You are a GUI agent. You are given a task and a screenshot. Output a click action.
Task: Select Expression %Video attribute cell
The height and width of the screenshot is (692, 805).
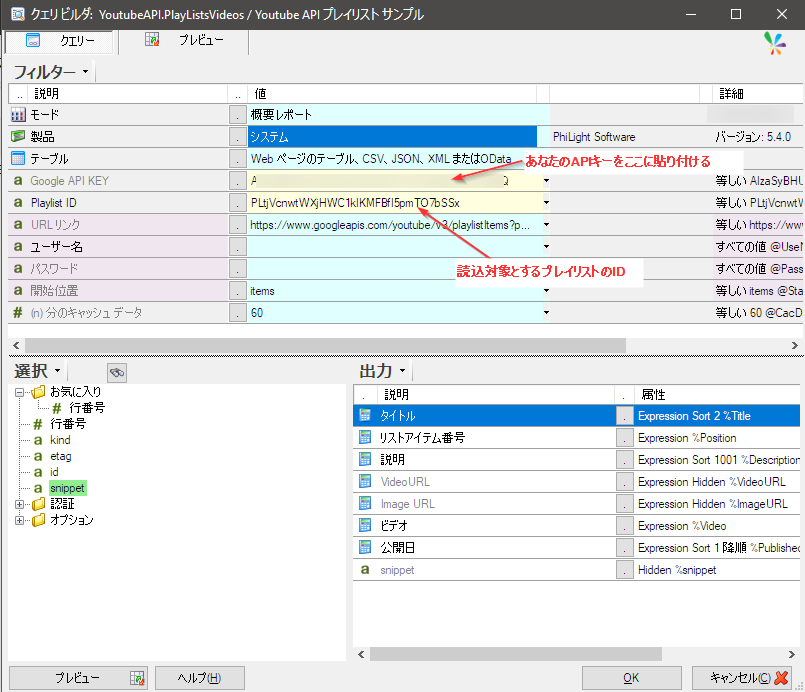coord(718,526)
